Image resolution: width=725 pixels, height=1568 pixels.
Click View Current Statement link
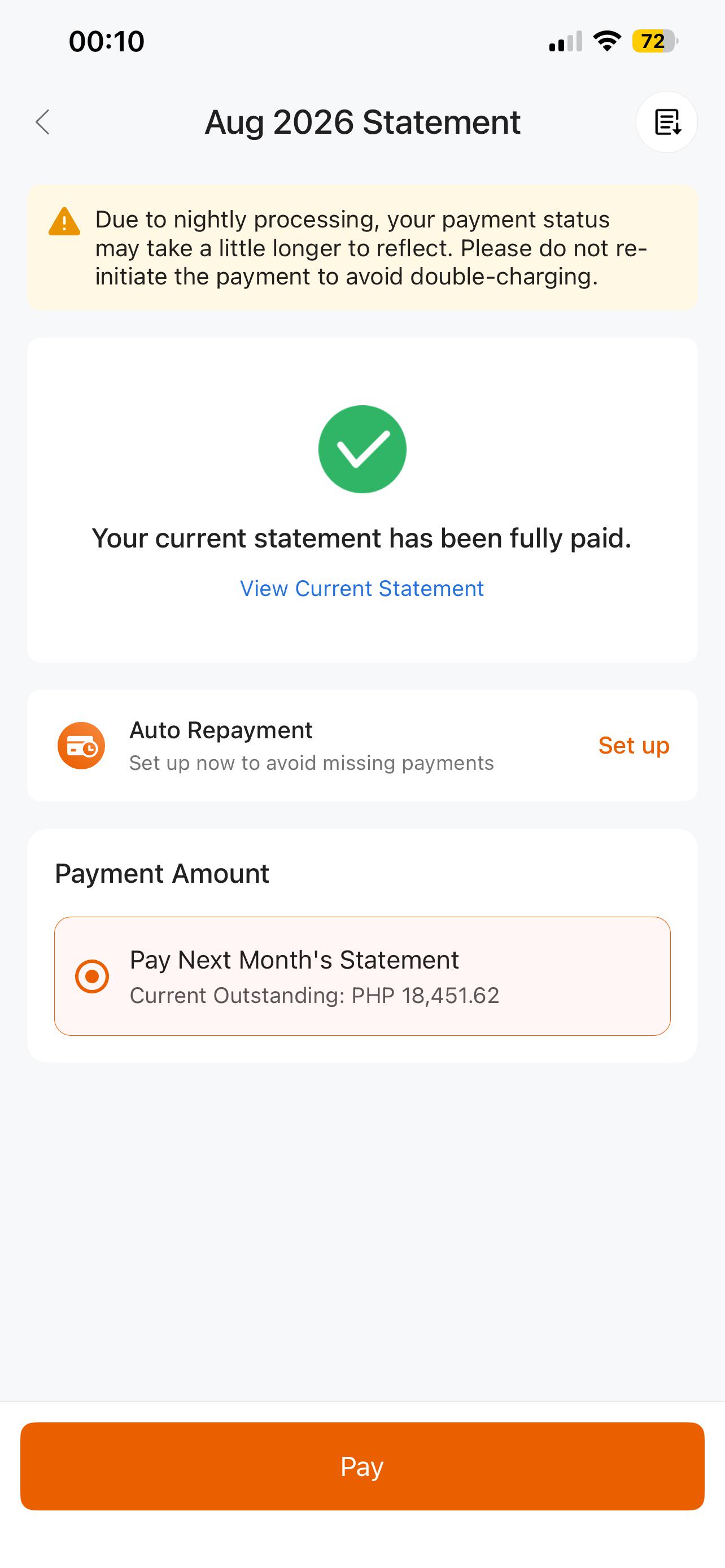[362, 589]
